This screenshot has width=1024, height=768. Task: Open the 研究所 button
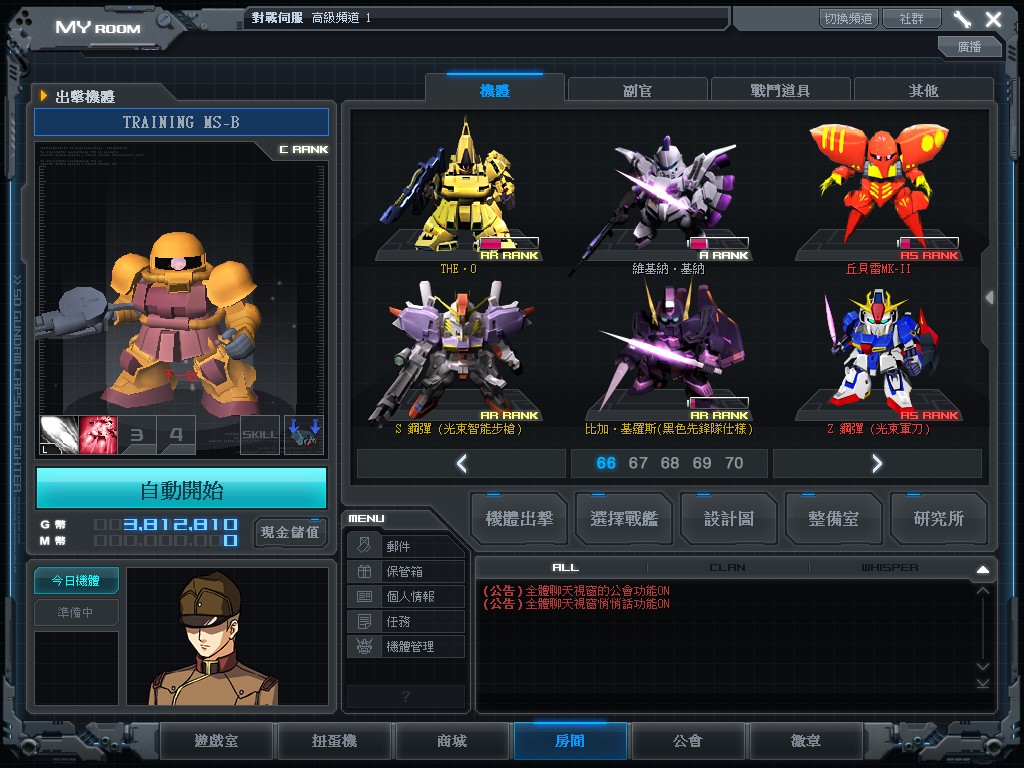tap(938, 519)
